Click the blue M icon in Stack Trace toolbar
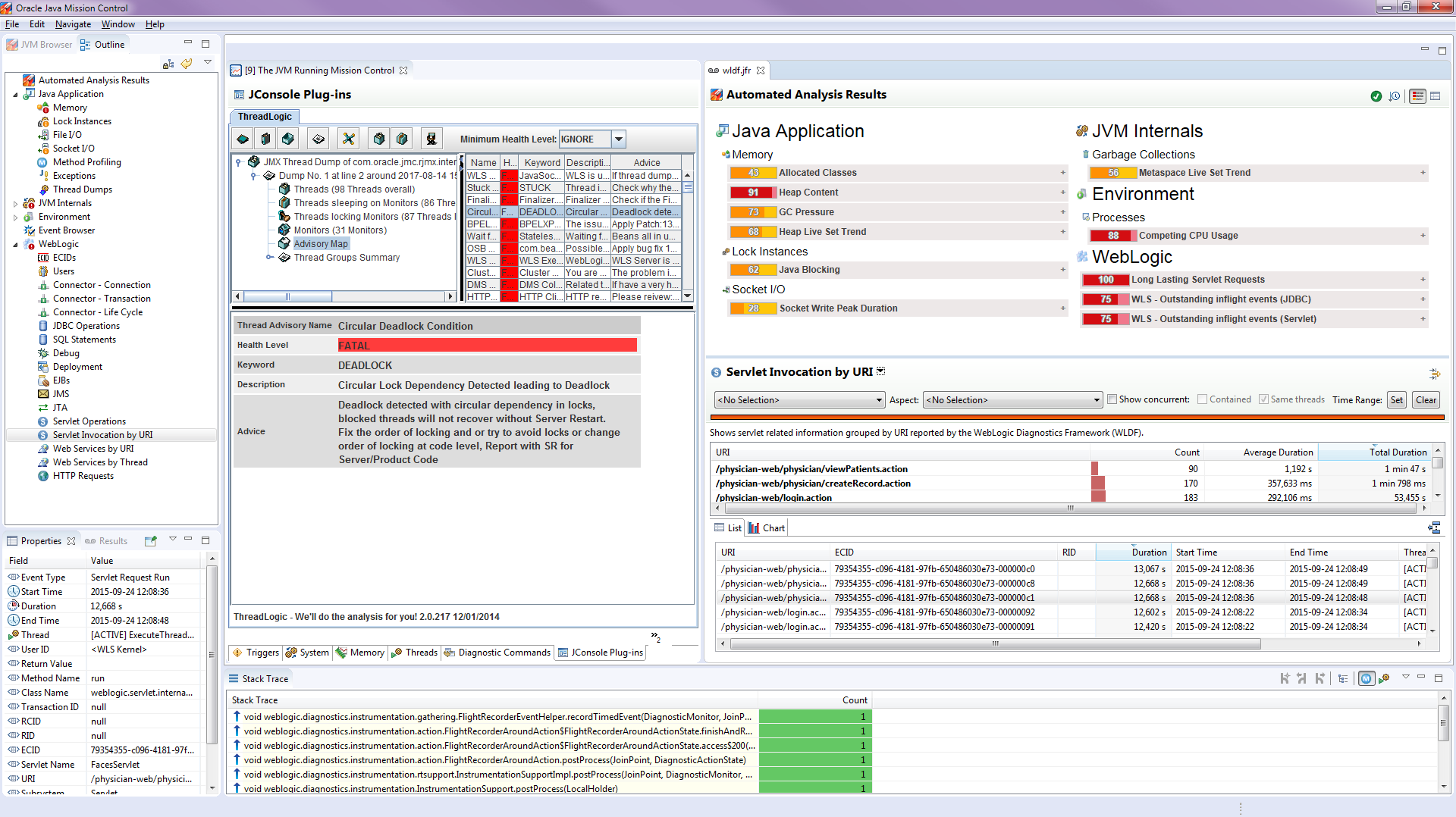Screen dimensions: 1456x817 (1365, 678)
